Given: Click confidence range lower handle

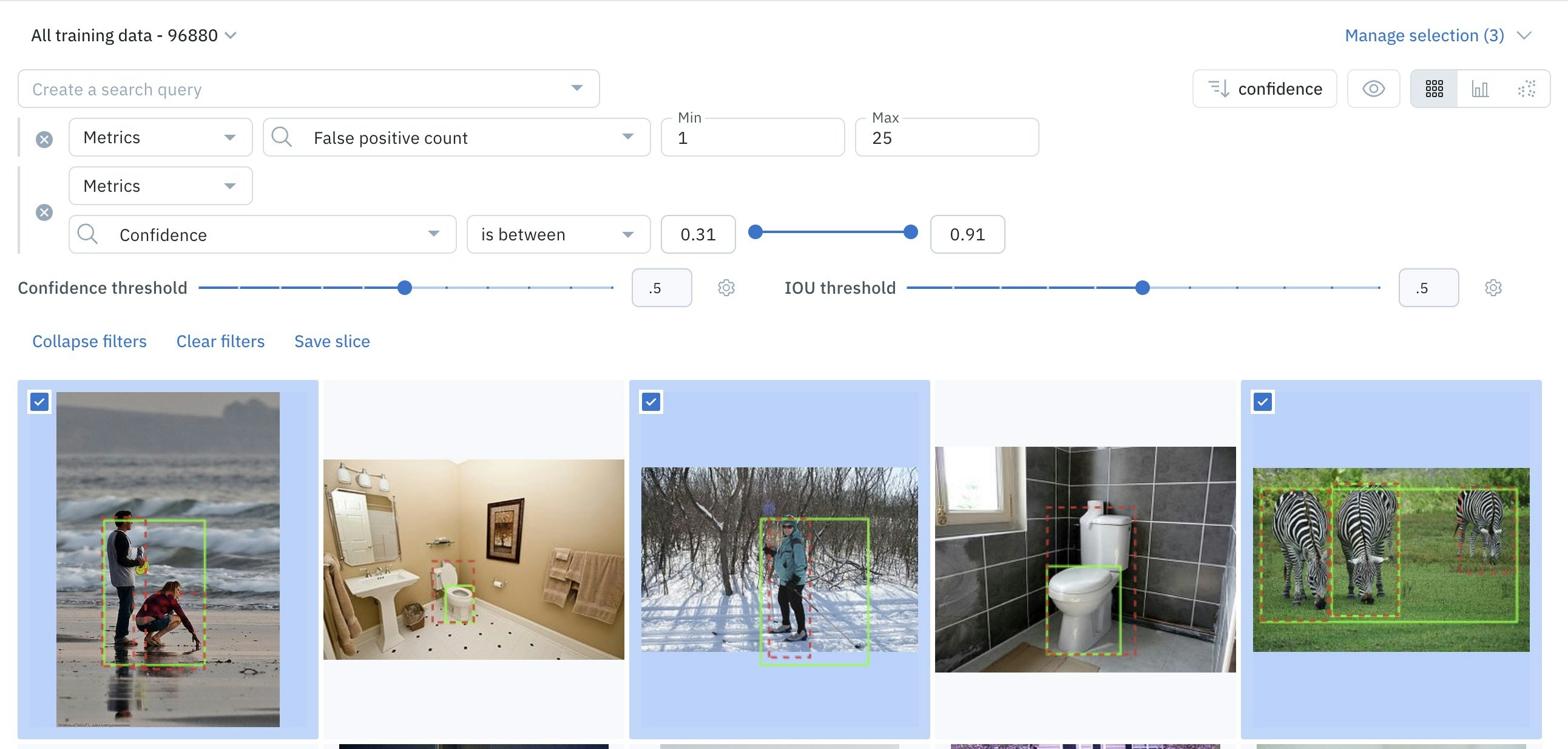Looking at the screenshot, I should pyautogui.click(x=755, y=232).
